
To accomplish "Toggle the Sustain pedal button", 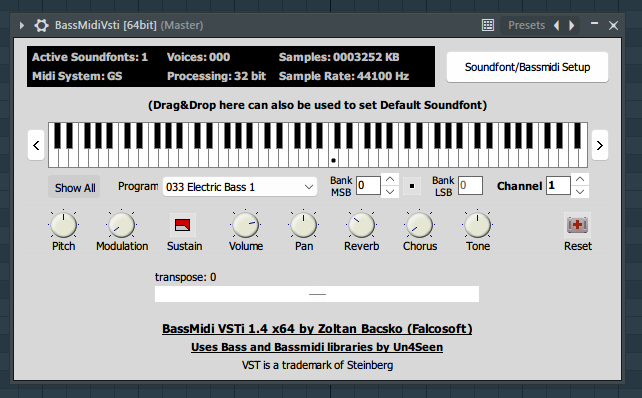I will pyautogui.click(x=183, y=225).
